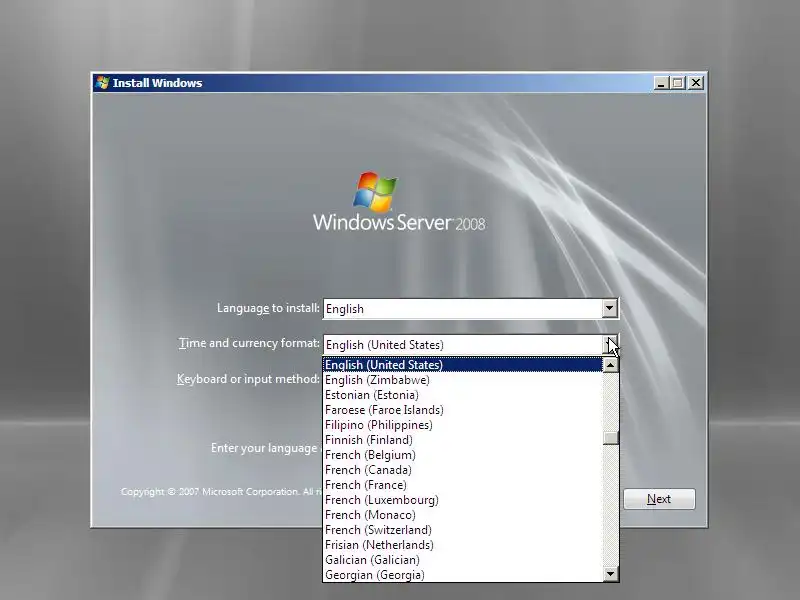800x600 pixels.
Task: Click the Language to install combo box field
Action: 470,309
